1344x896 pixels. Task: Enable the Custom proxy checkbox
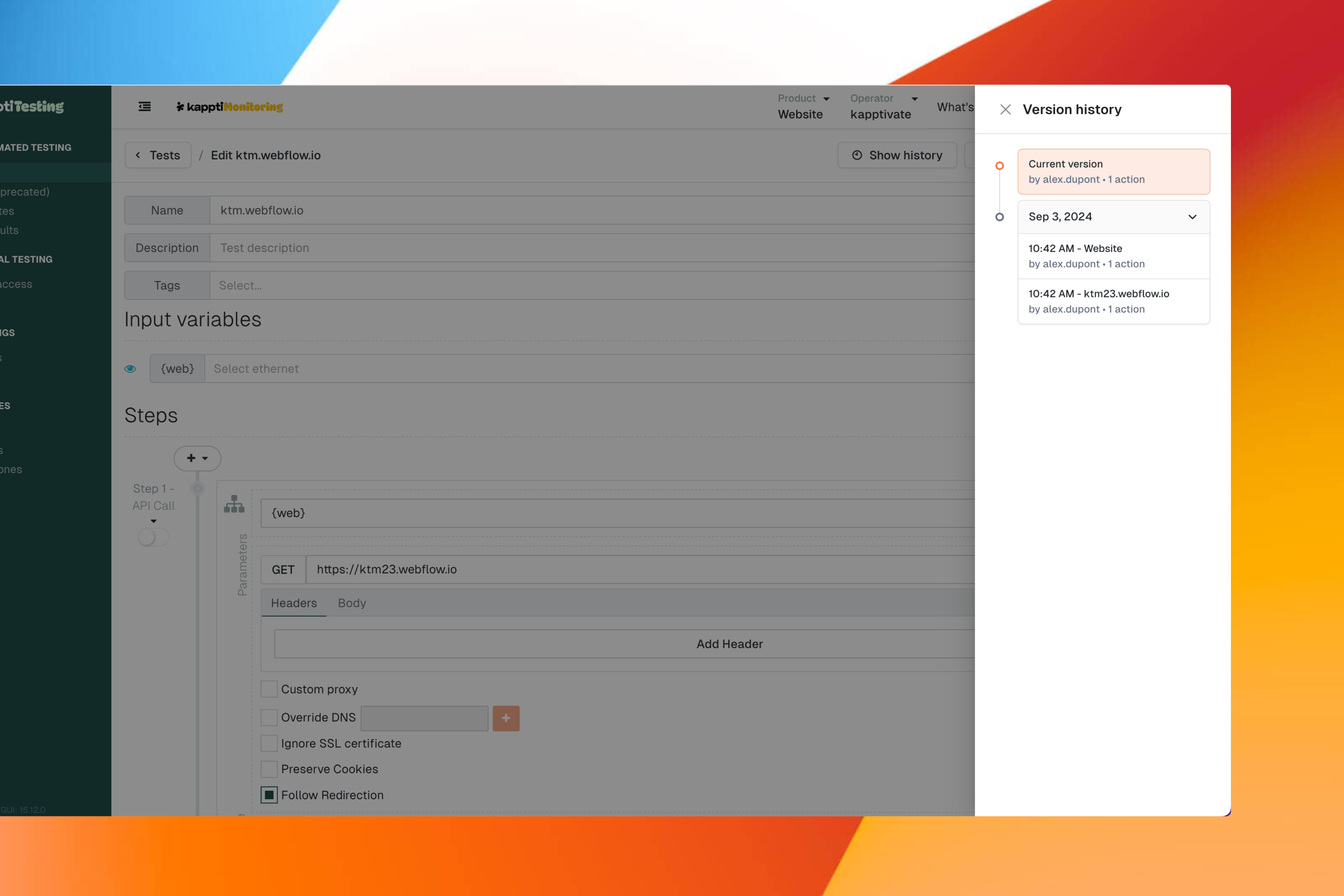coord(269,689)
